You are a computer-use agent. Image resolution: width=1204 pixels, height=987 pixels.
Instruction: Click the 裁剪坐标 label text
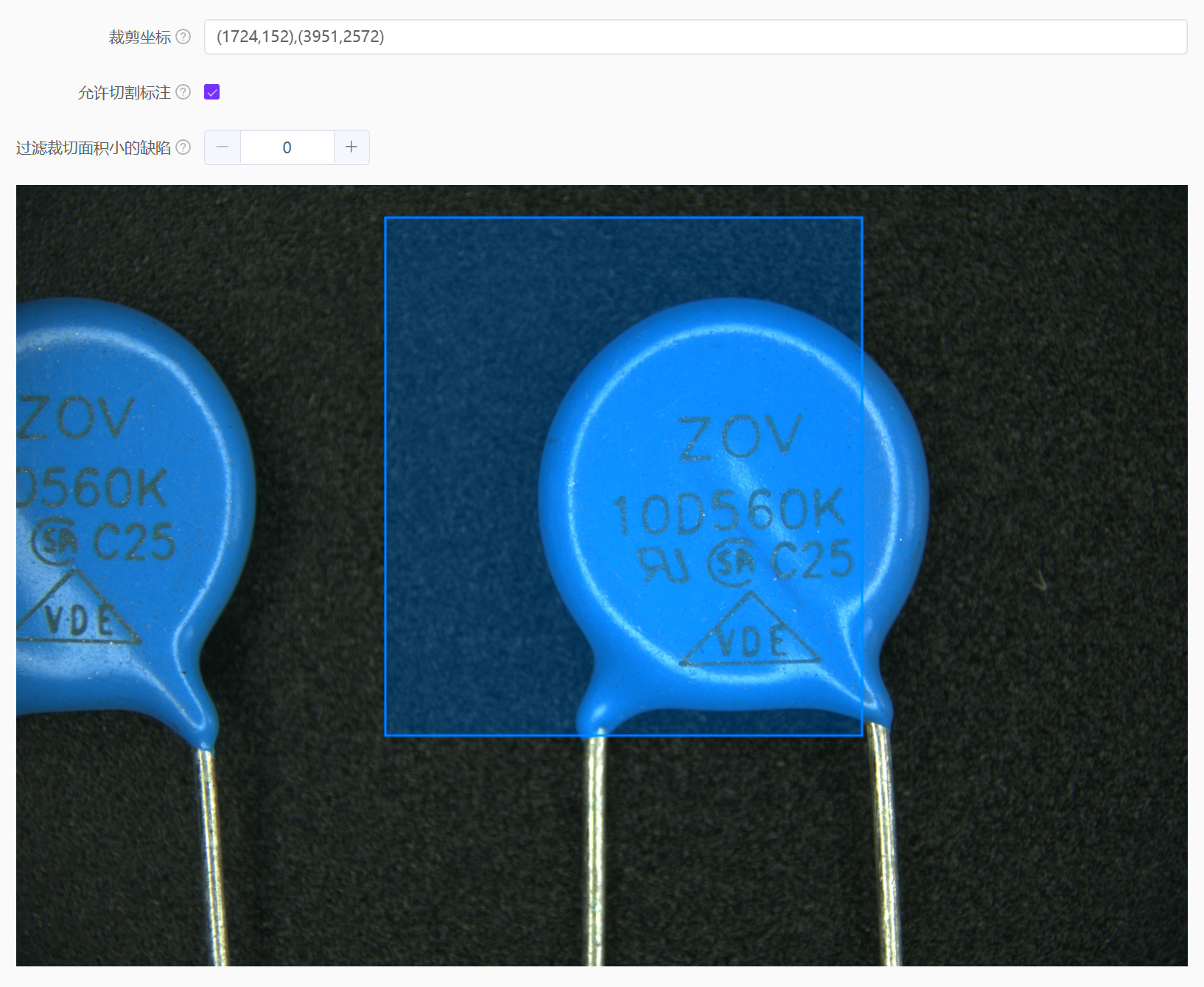[140, 37]
